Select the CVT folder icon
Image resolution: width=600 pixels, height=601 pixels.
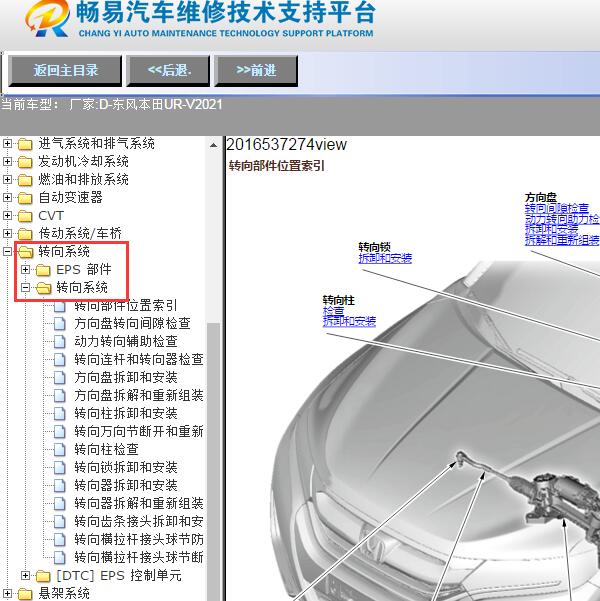(x=25, y=216)
